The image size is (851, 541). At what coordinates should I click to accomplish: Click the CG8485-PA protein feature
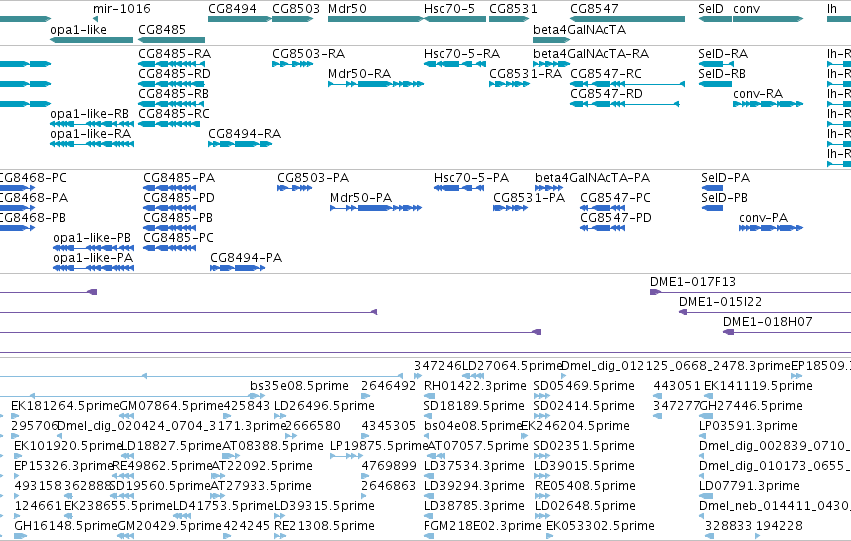[x=169, y=188]
